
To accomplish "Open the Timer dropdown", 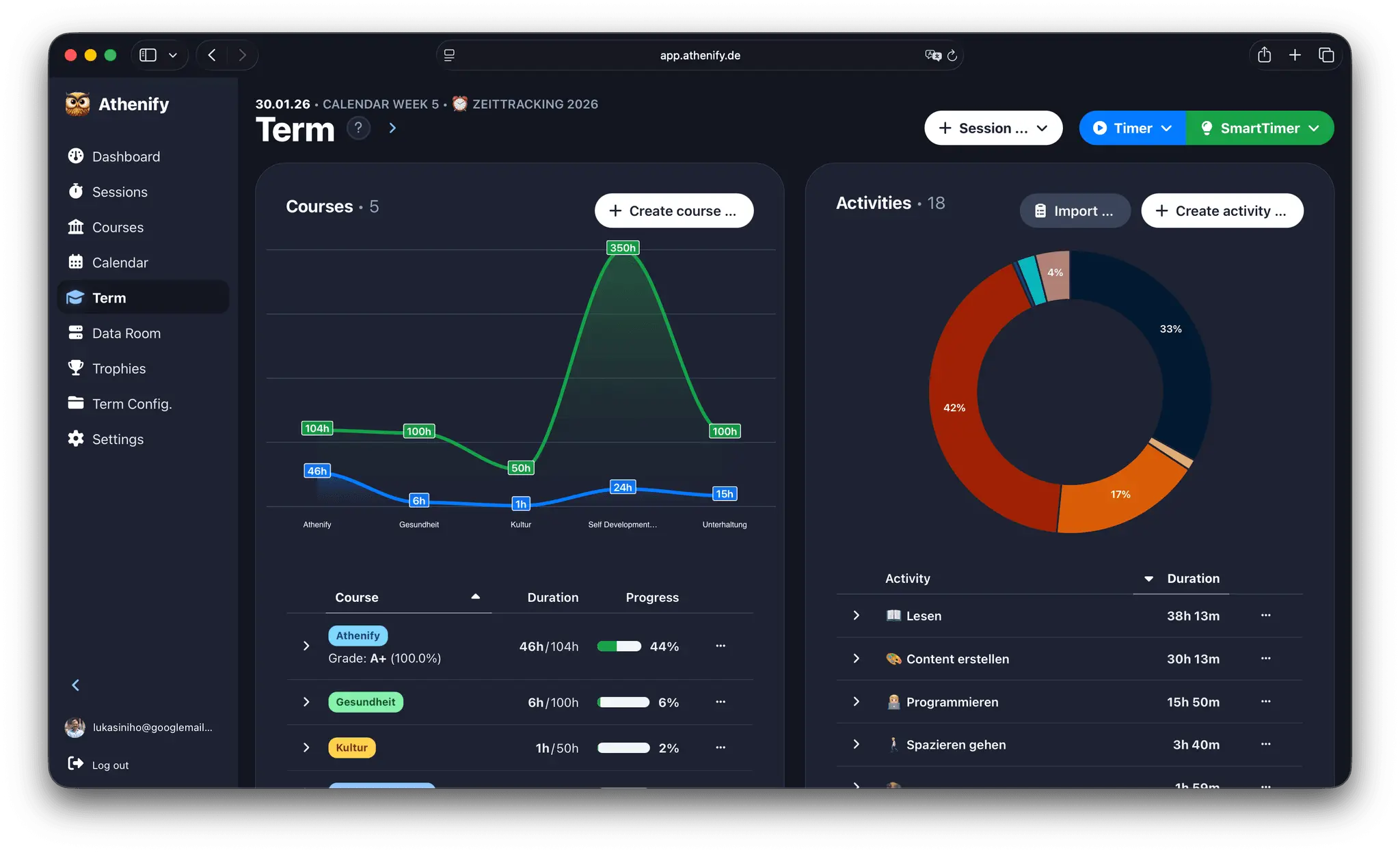I will pos(1133,128).
